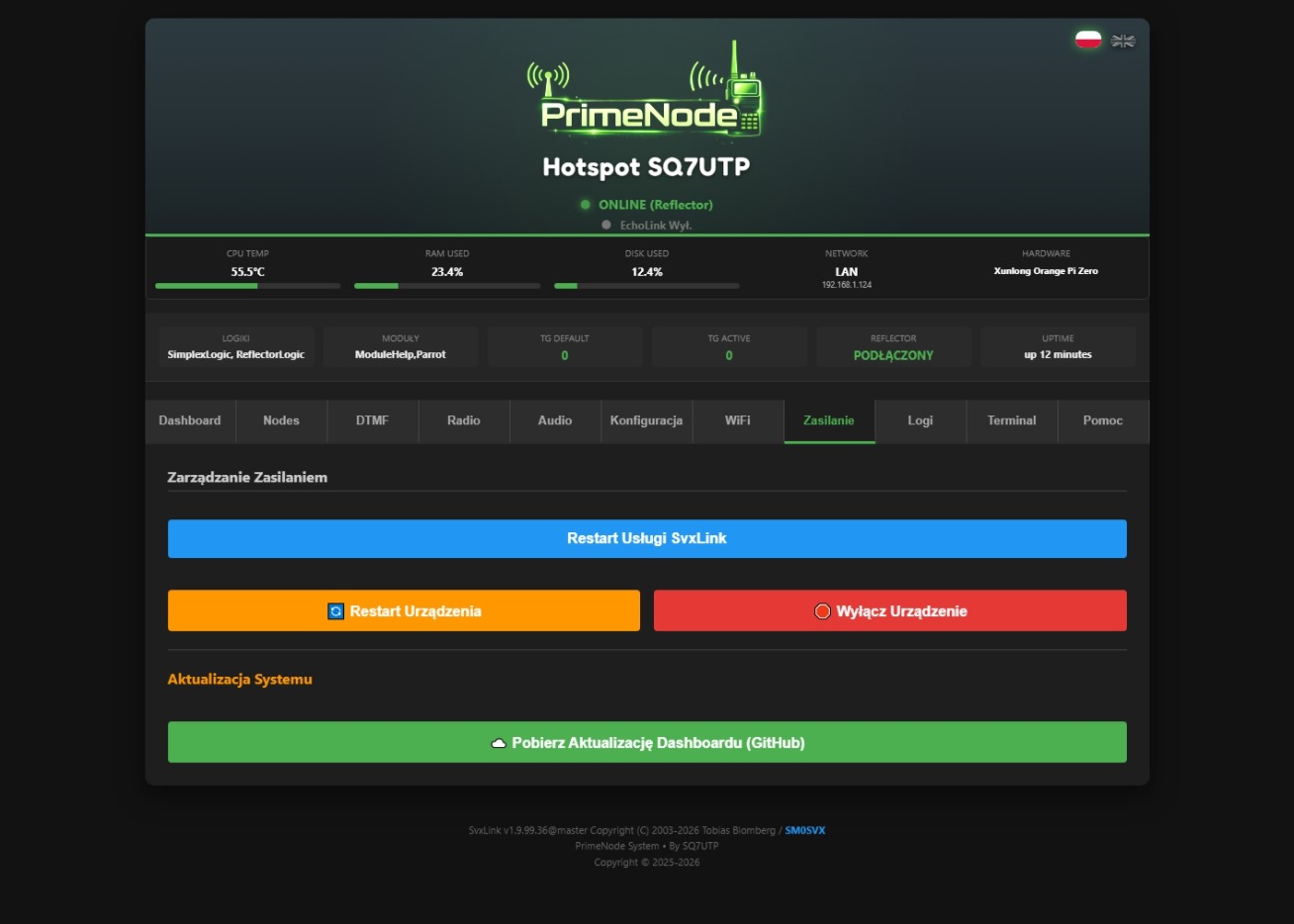Image resolution: width=1294 pixels, height=924 pixels.
Task: Click the REFLECTOR PODŁĄCZONY card
Action: [x=893, y=347]
